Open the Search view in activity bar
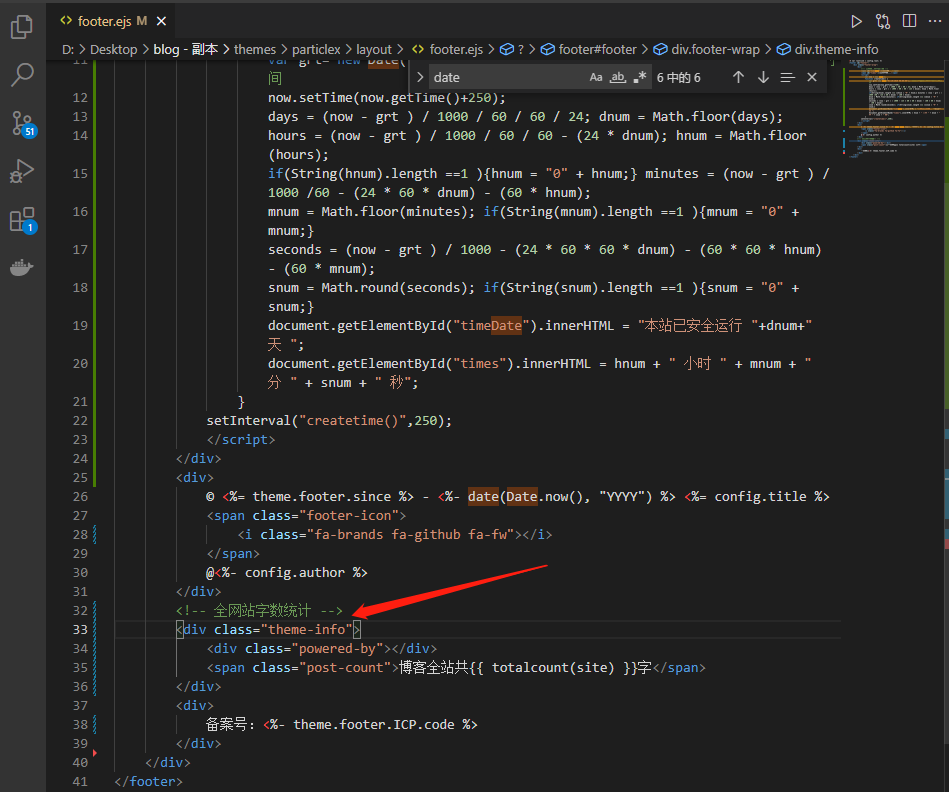Screen dimensions: 949x792 (22, 75)
